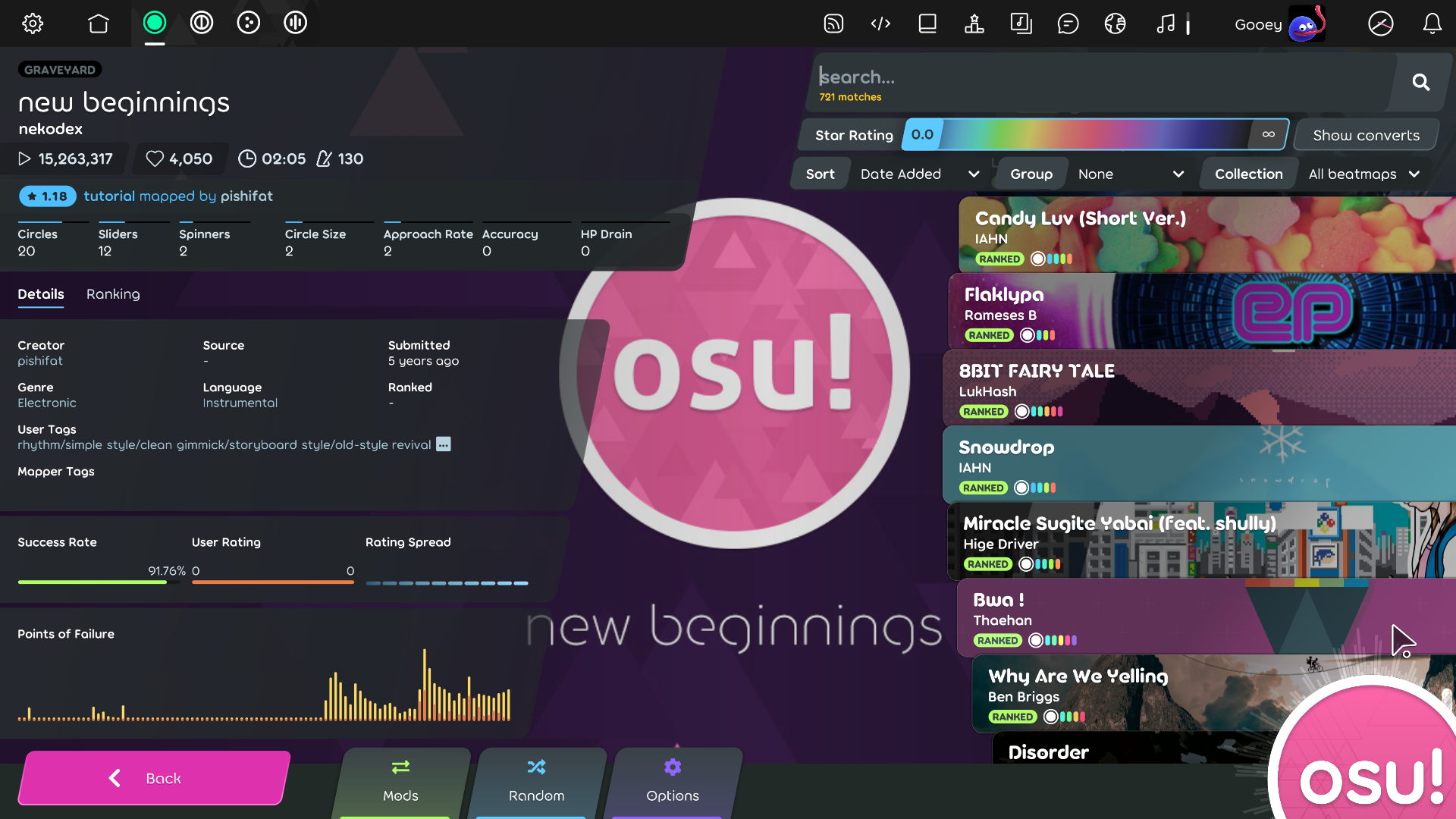1456x819 pixels.
Task: Open the social dashboard globe icon
Action: [1116, 24]
